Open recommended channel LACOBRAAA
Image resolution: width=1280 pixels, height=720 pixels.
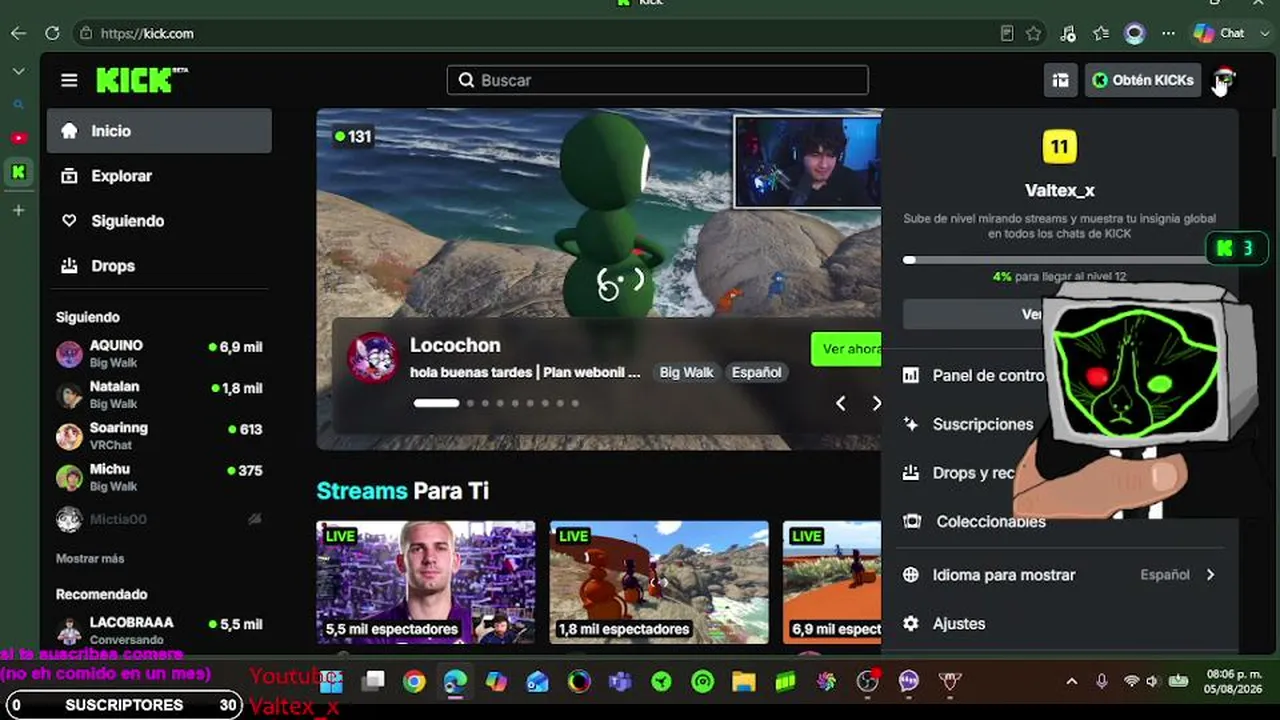point(159,630)
